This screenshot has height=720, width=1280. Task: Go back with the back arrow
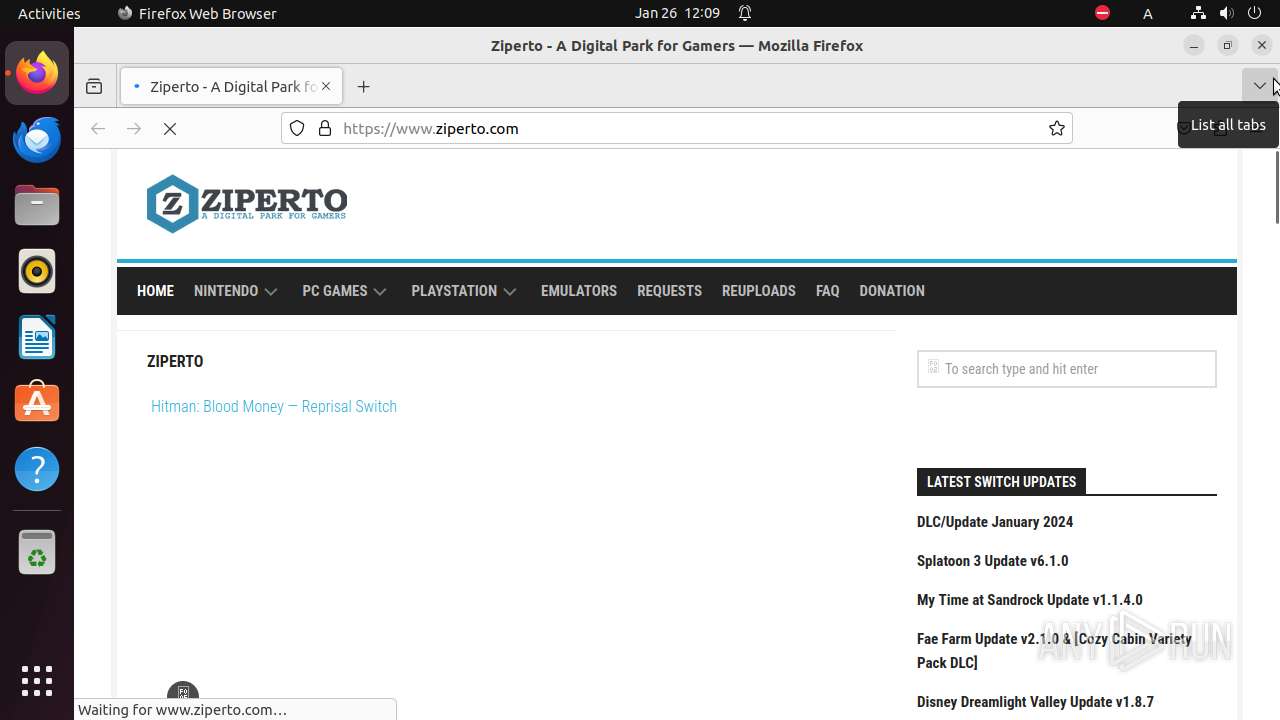coord(98,129)
